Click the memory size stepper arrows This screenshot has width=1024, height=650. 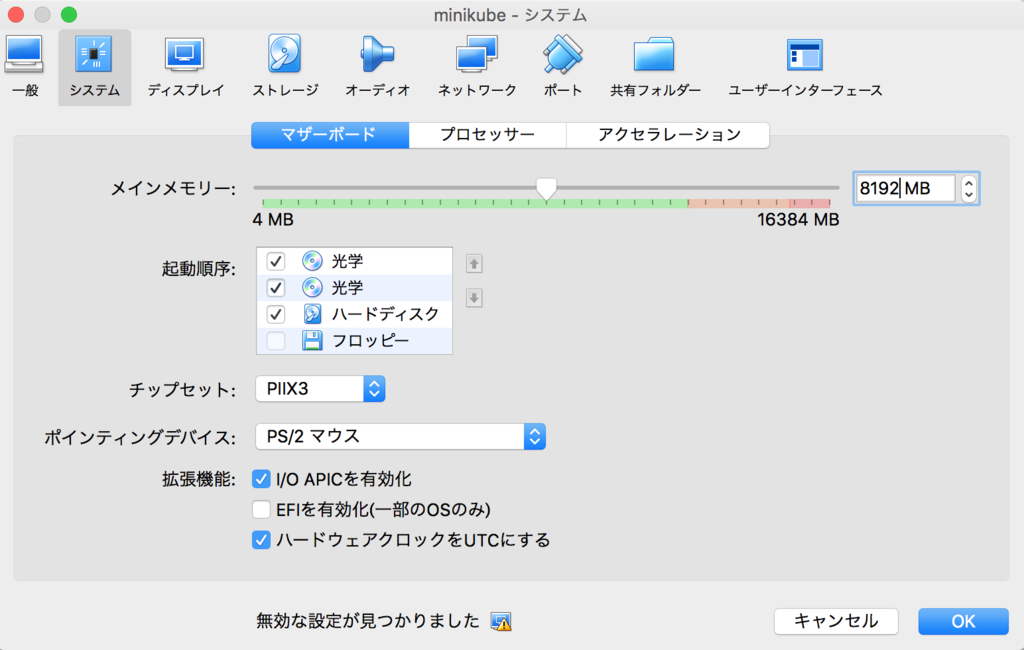point(968,189)
